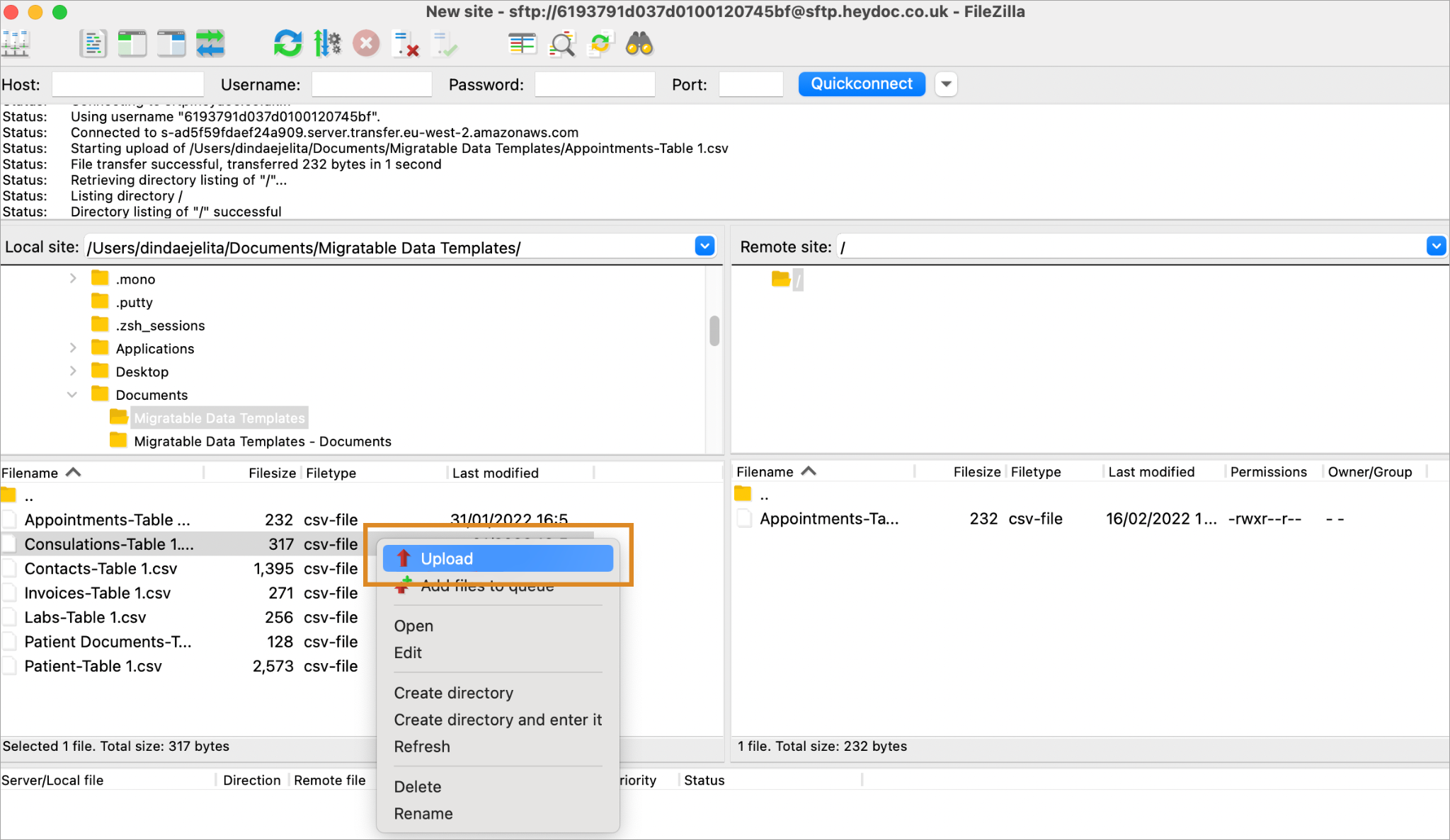Image resolution: width=1450 pixels, height=840 pixels.
Task: Choose Create directory menu item
Action: point(454,693)
